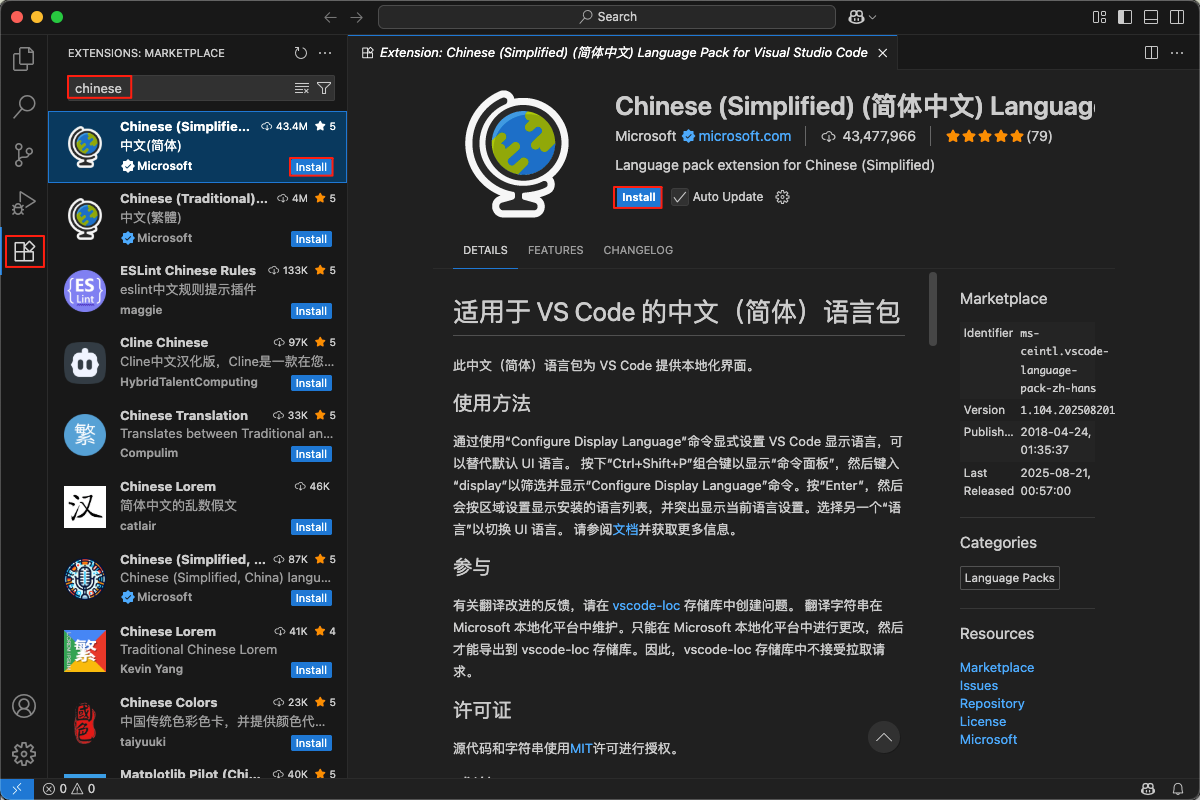
Task: Open the Search view in activity bar
Action: [24, 106]
